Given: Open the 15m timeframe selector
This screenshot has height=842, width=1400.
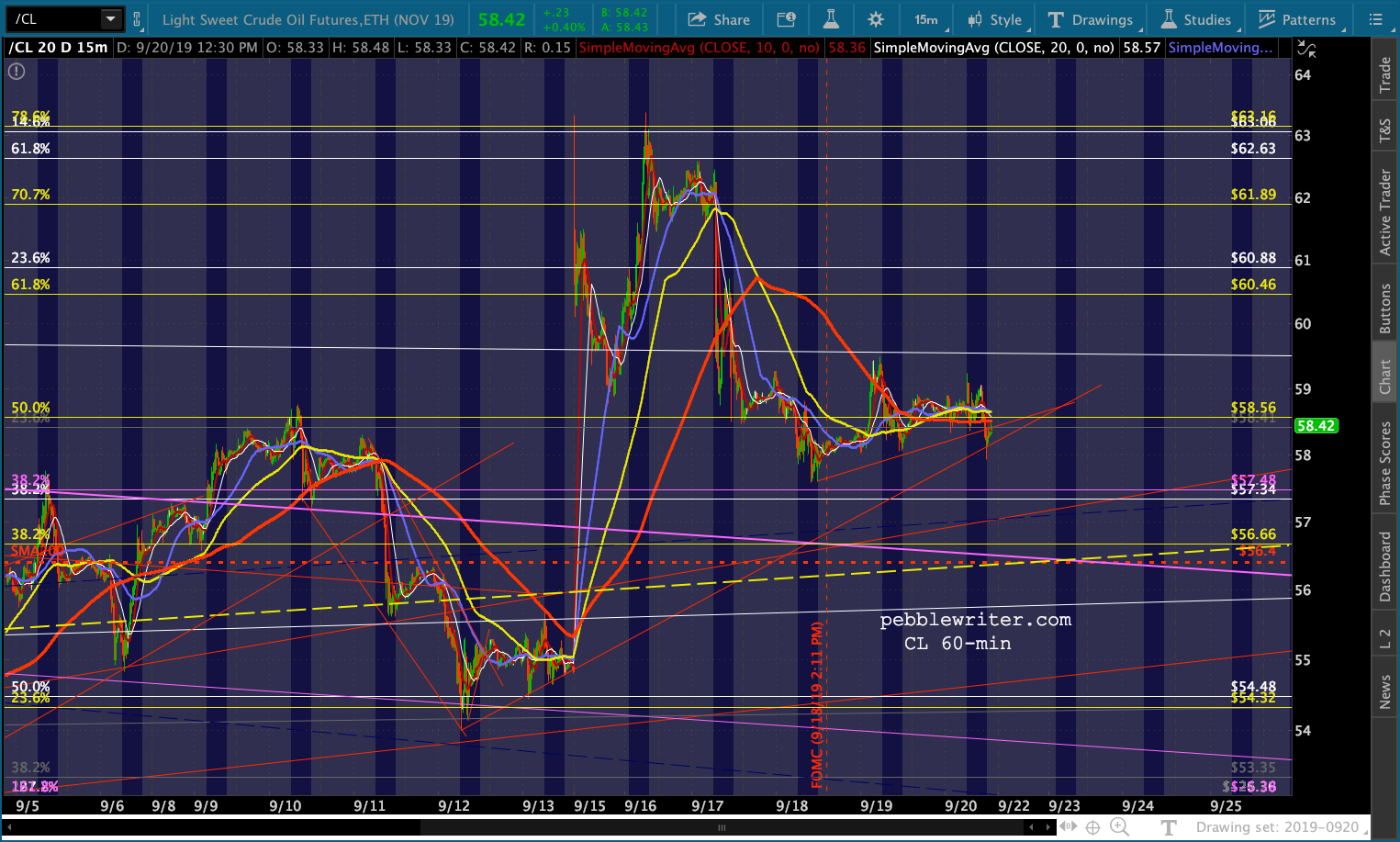Looking at the screenshot, I should (x=926, y=19).
